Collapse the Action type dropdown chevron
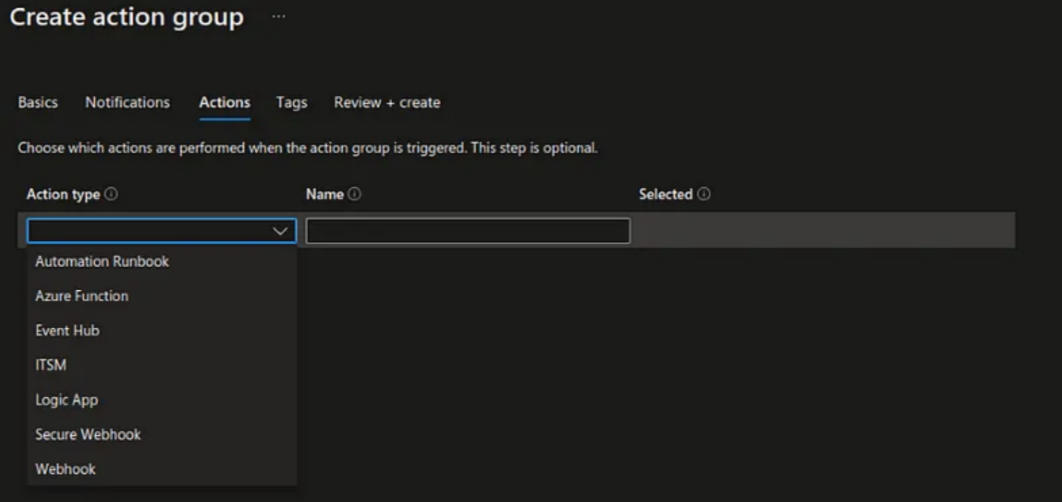 (x=280, y=231)
